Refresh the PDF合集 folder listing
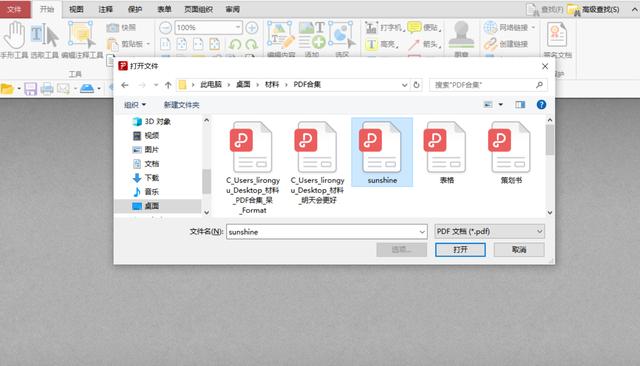 point(416,85)
